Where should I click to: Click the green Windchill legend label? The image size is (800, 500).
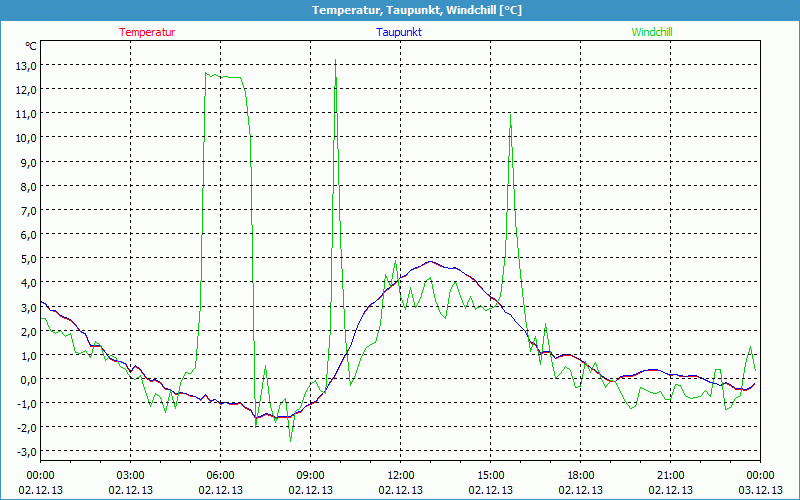tap(652, 32)
